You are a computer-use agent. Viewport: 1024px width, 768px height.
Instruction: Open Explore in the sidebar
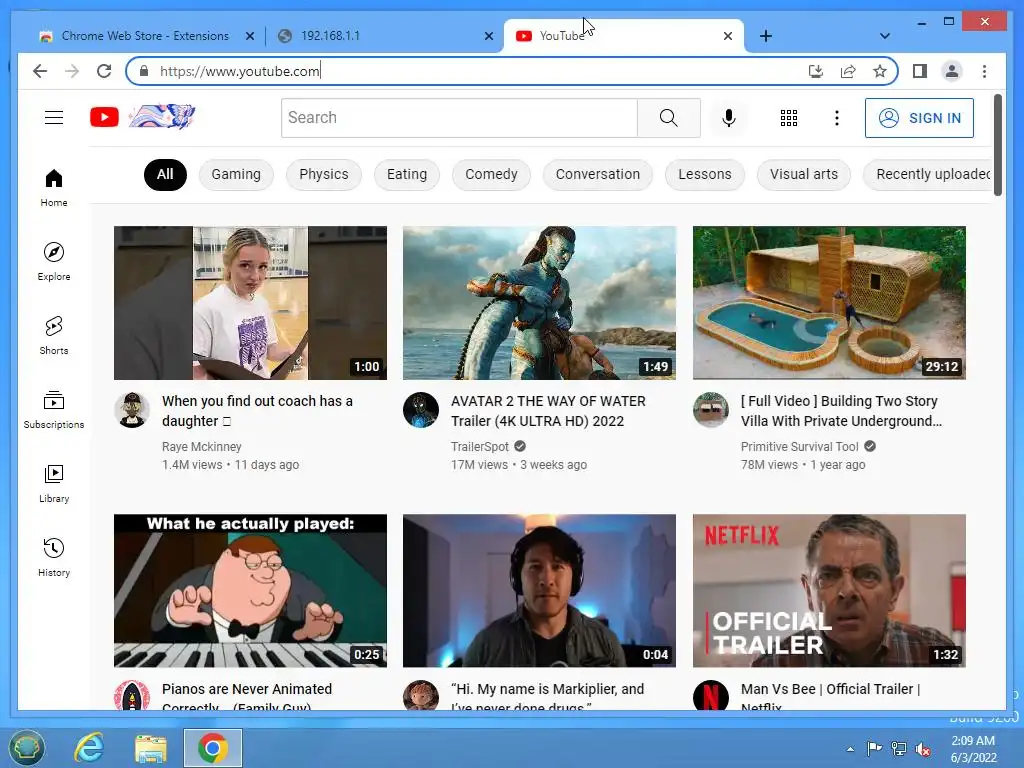point(54,262)
